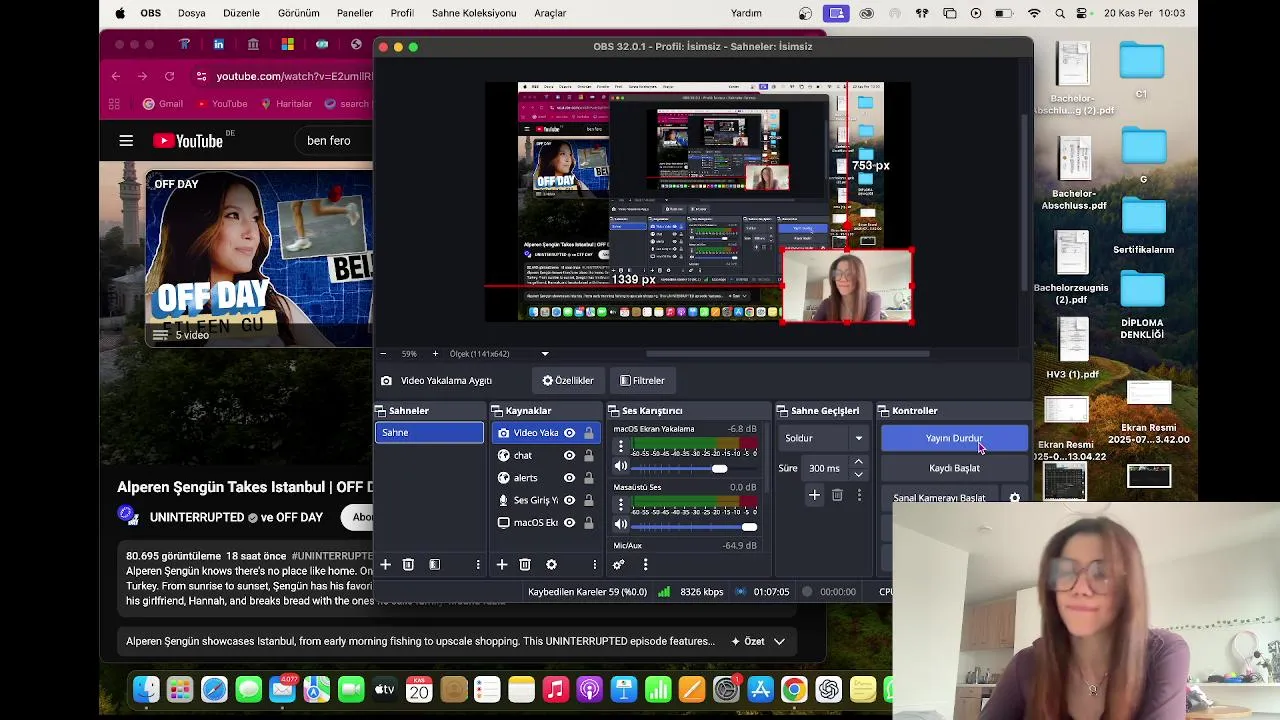Screen dimensions: 1280x720
Task: Decrease Süre duration with down arrow
Action: pyautogui.click(x=858, y=474)
